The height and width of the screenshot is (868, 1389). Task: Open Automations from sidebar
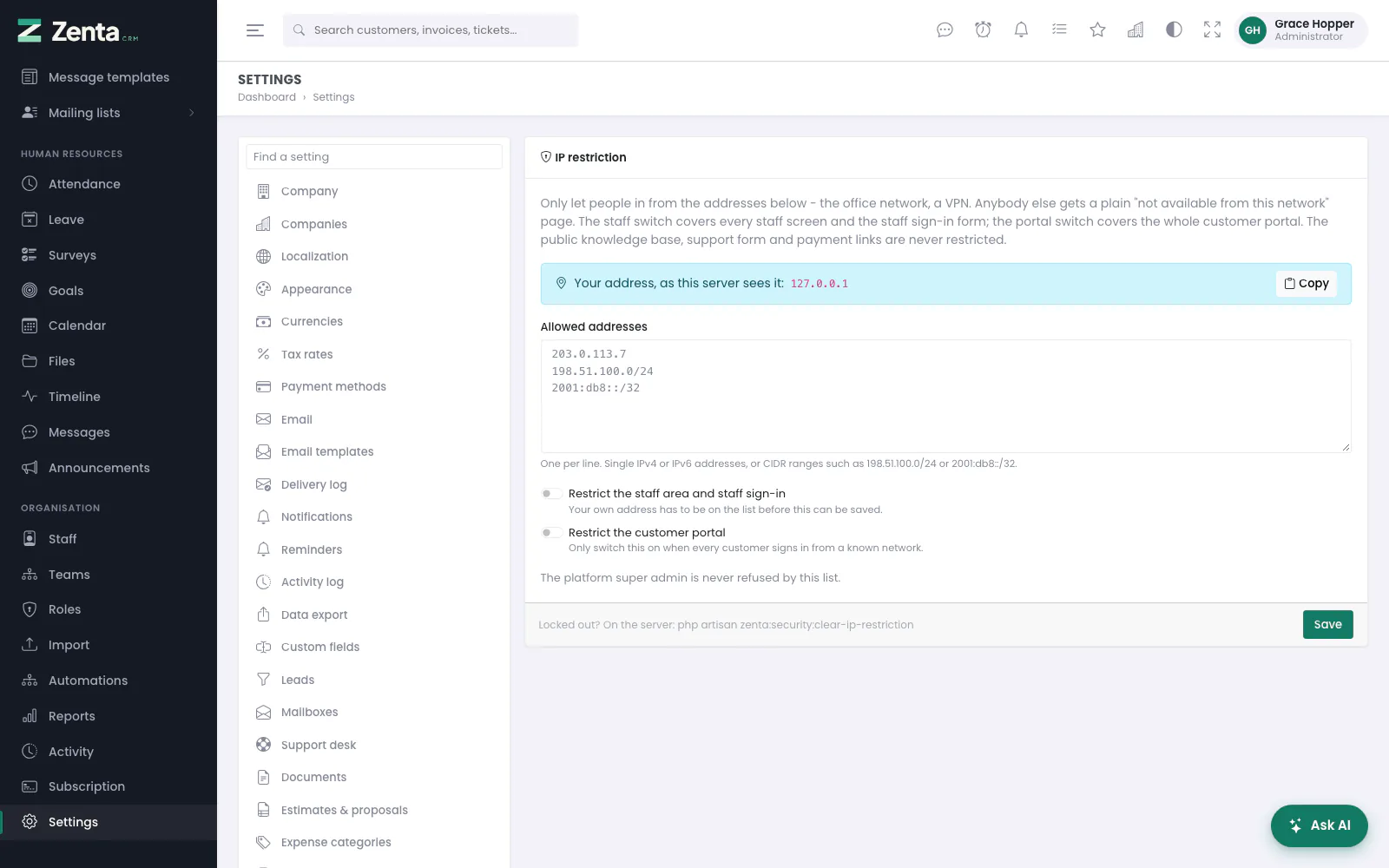click(x=109, y=681)
